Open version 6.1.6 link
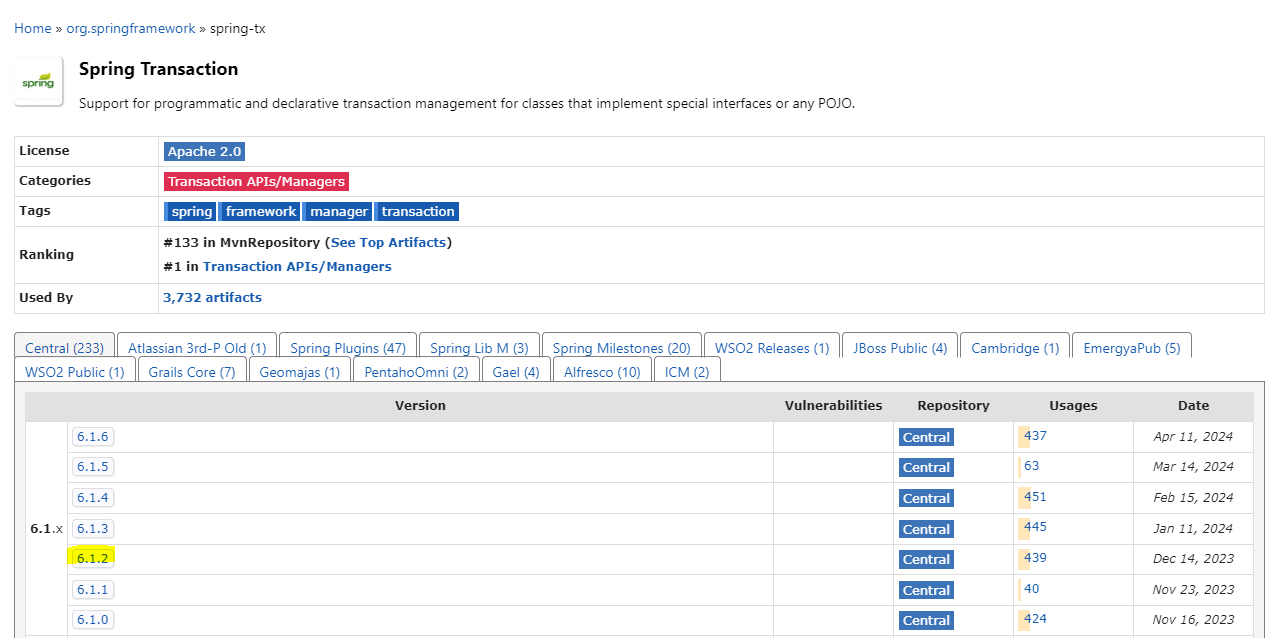The height and width of the screenshot is (638, 1272). point(92,436)
